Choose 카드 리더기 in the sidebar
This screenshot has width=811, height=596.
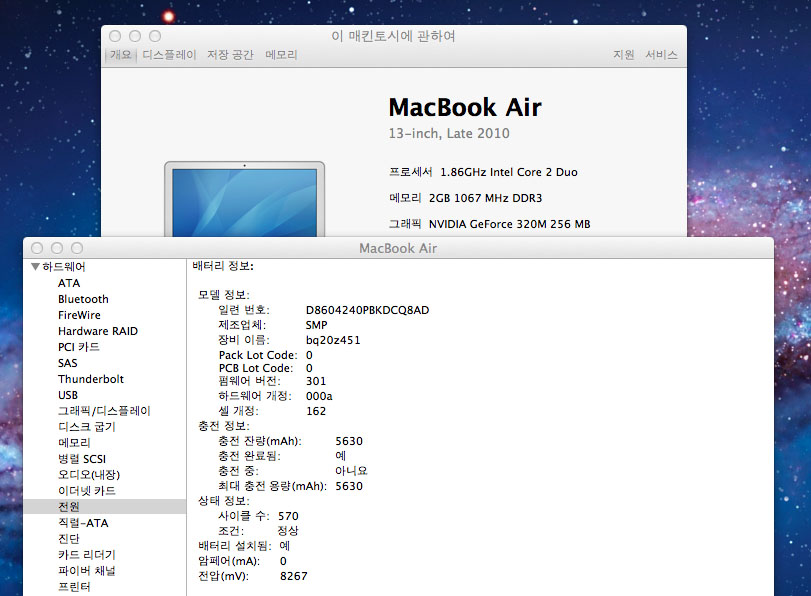tap(87, 555)
